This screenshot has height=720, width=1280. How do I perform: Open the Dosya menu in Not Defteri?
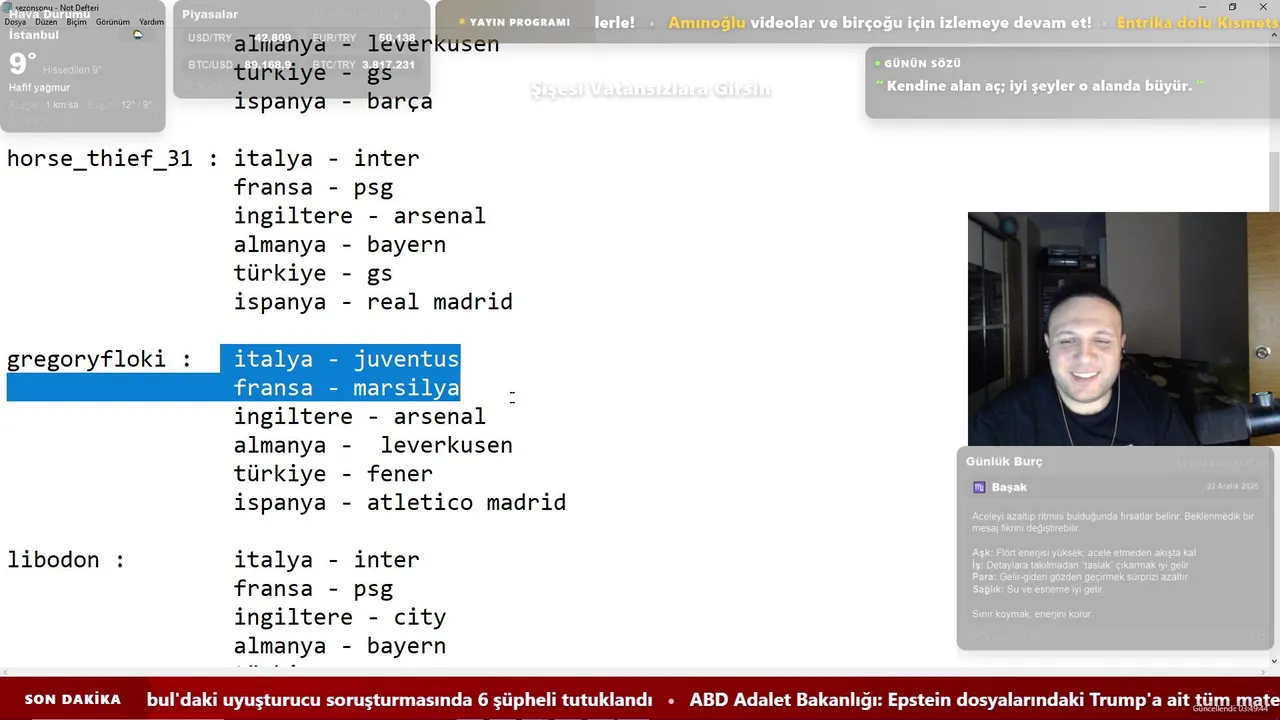tap(15, 22)
